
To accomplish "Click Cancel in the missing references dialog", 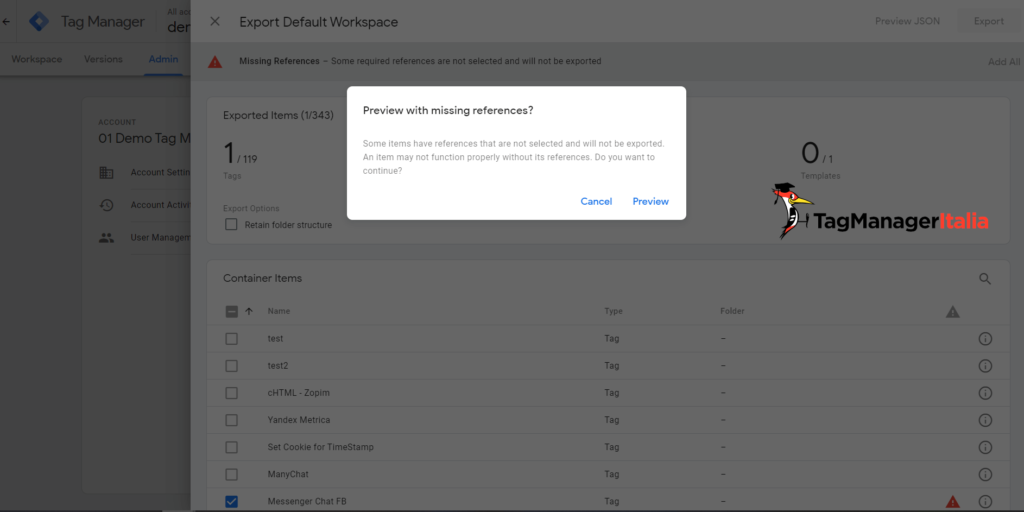I will pyautogui.click(x=596, y=201).
